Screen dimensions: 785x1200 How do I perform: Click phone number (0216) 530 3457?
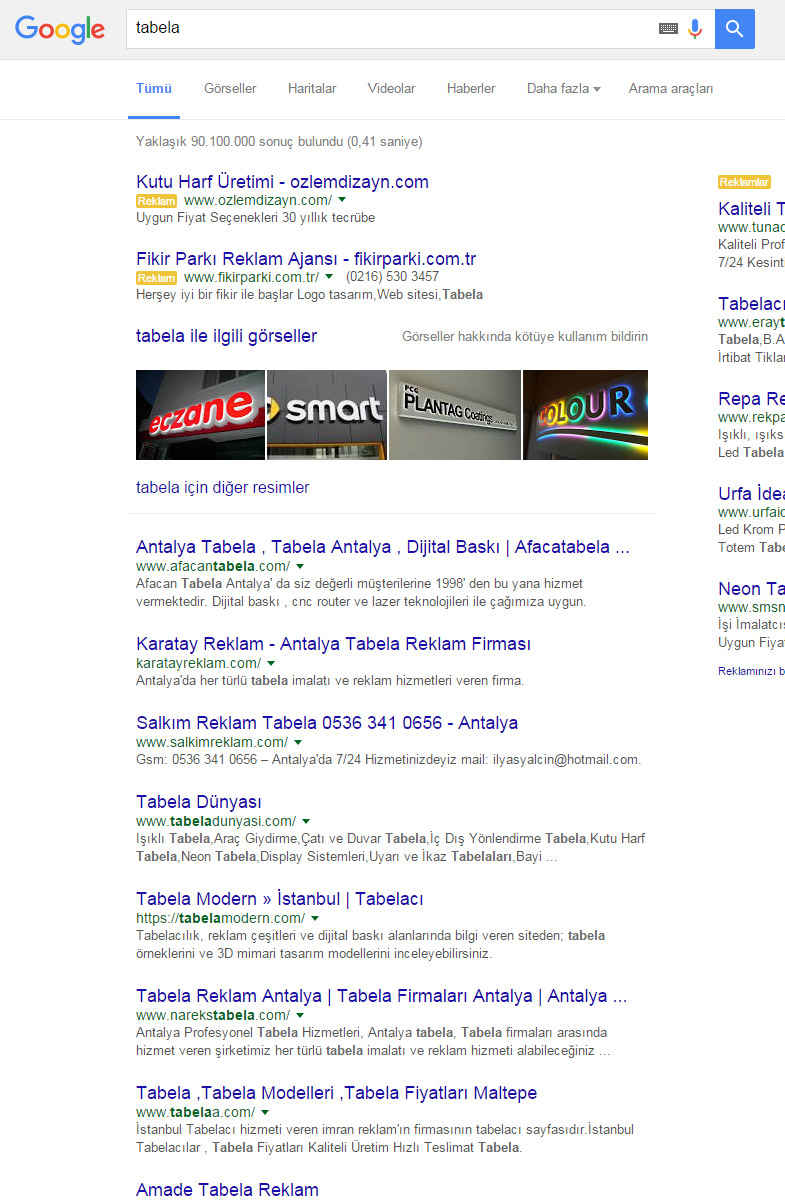(392, 277)
